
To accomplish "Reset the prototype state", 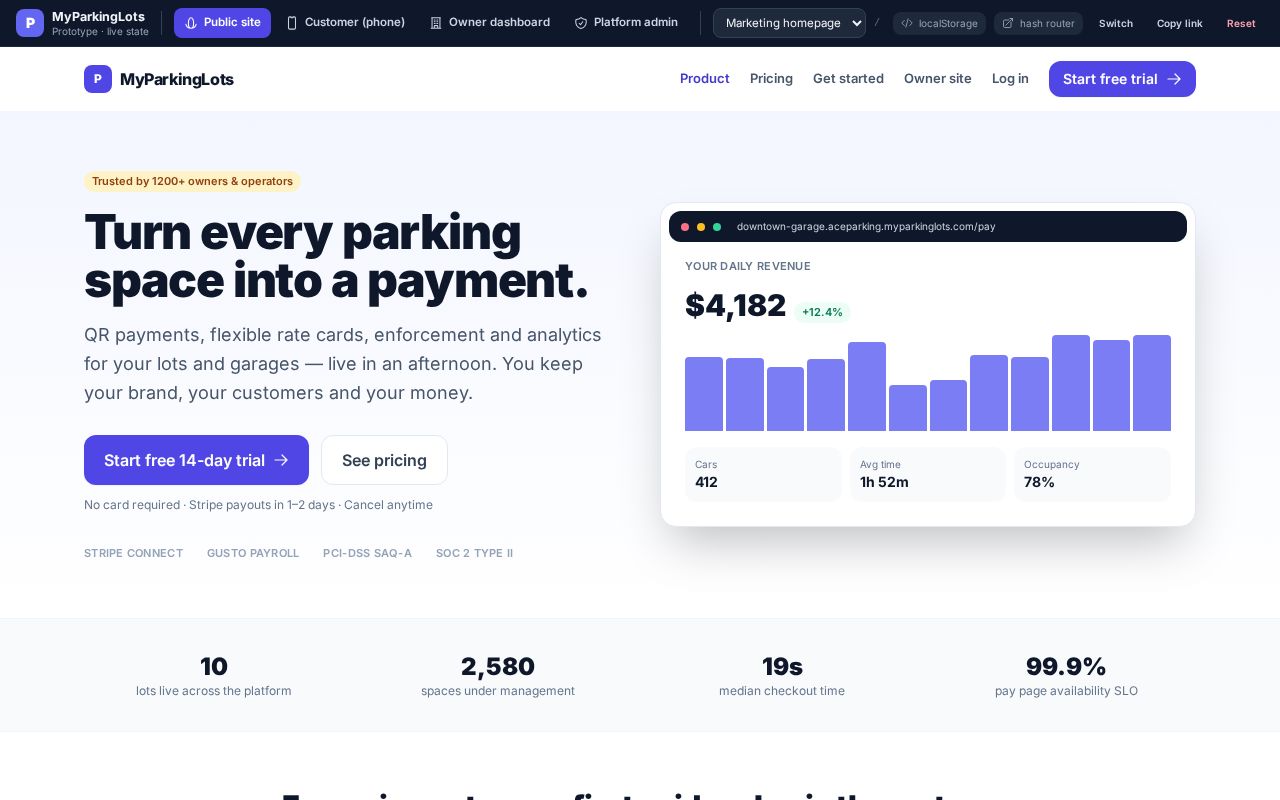I will (1241, 23).
